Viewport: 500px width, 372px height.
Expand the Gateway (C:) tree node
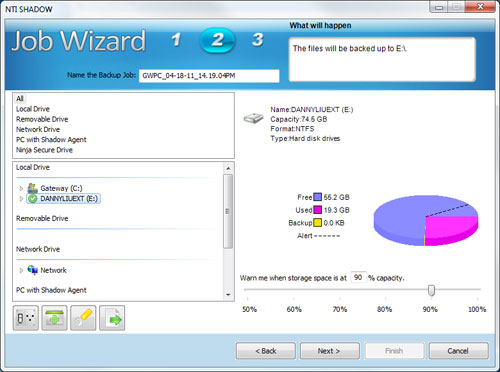(21, 189)
